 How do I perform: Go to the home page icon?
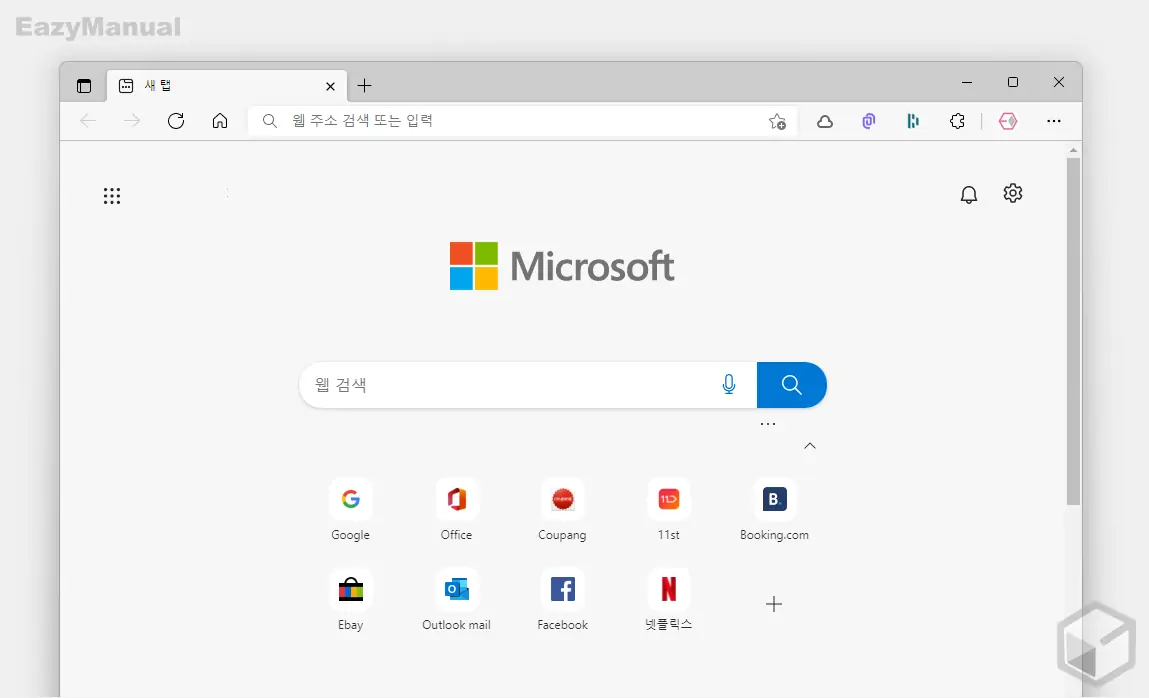(x=220, y=121)
